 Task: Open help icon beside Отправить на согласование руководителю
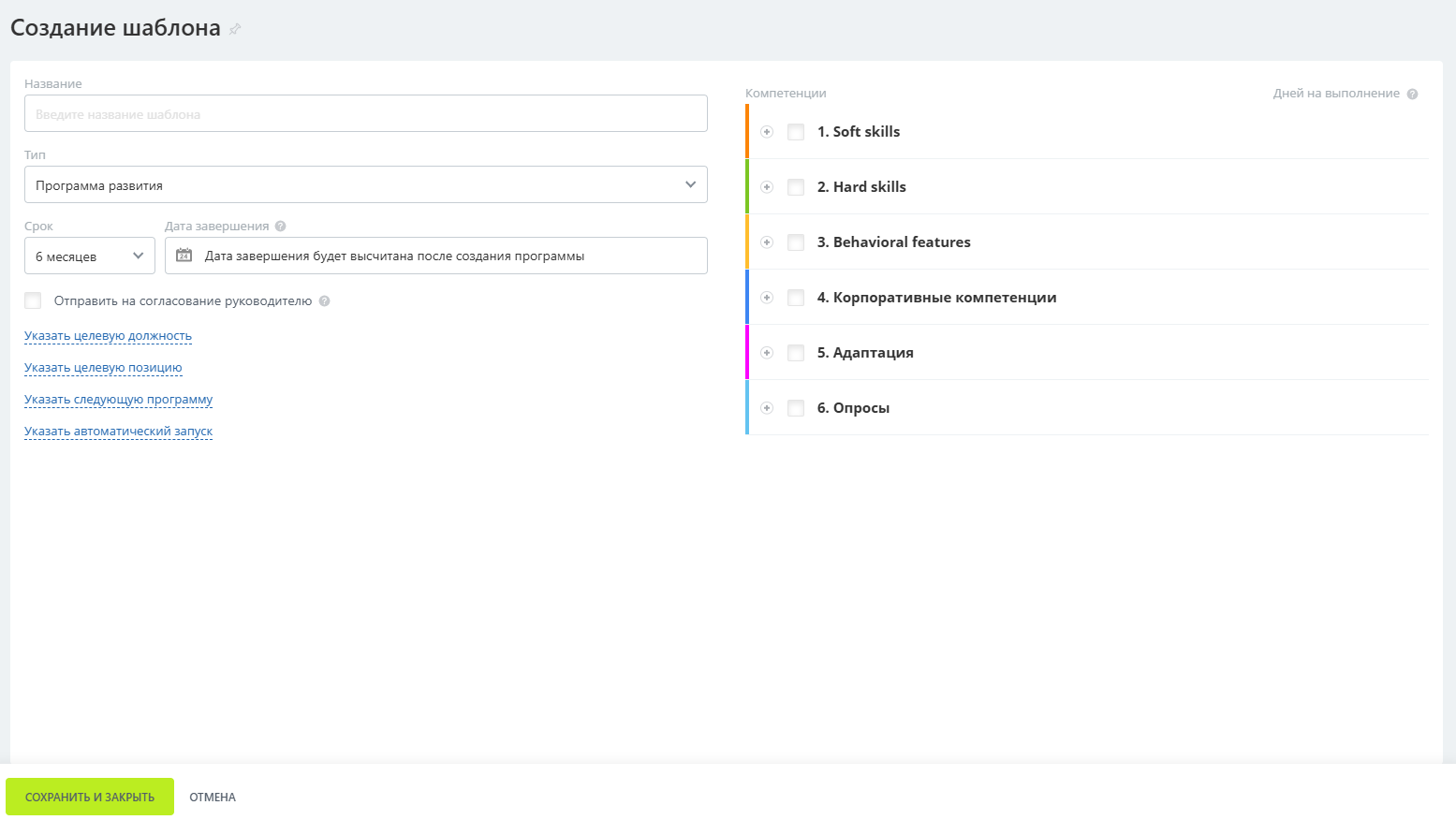[x=324, y=300]
